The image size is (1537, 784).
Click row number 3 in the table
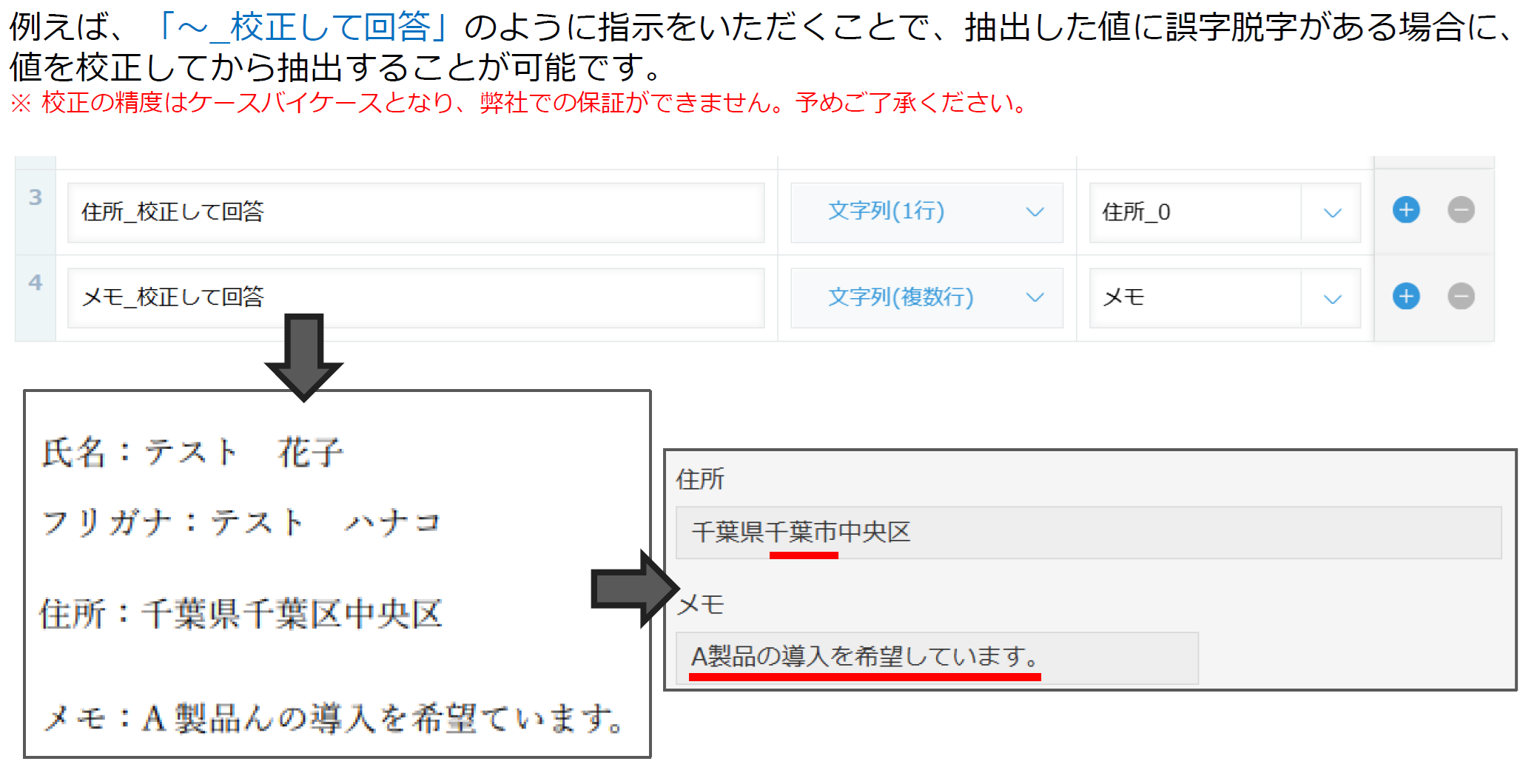36,197
